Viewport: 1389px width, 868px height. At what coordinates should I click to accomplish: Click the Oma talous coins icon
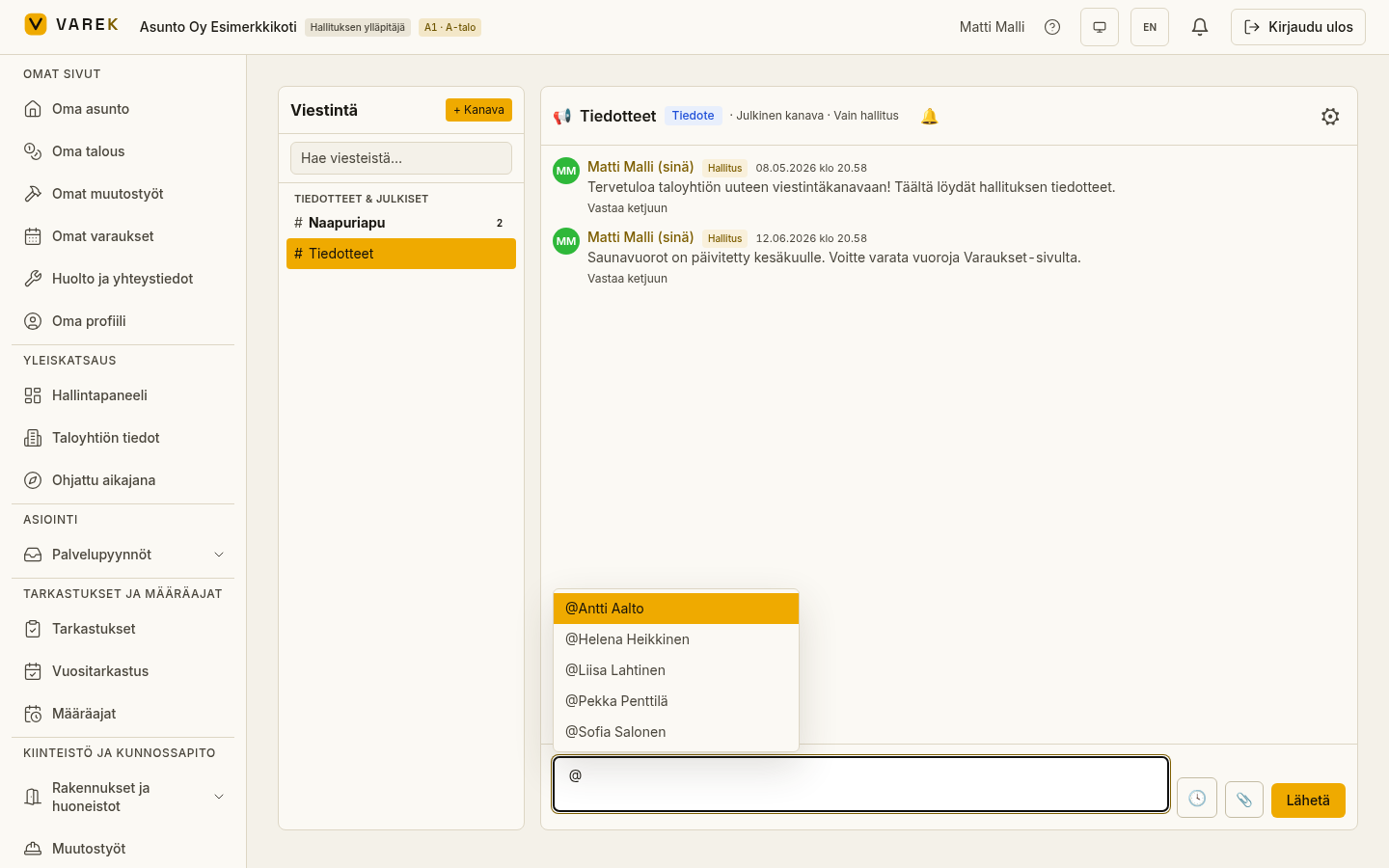(33, 151)
